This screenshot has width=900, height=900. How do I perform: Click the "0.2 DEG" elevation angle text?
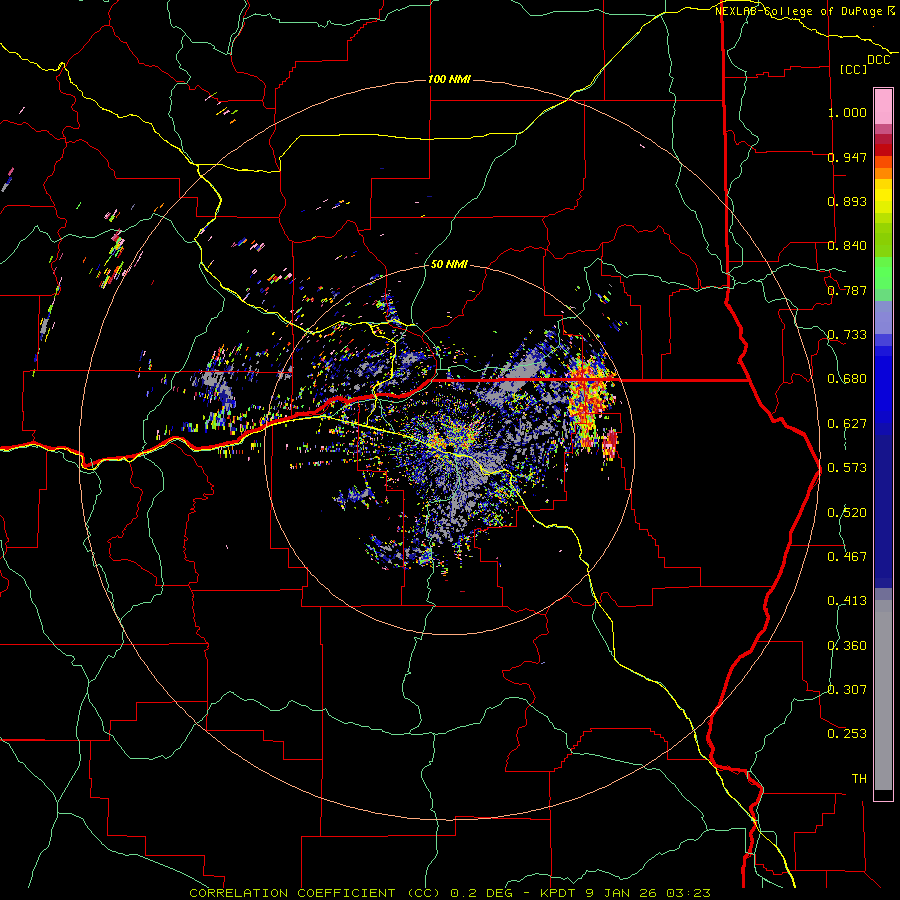point(483,893)
